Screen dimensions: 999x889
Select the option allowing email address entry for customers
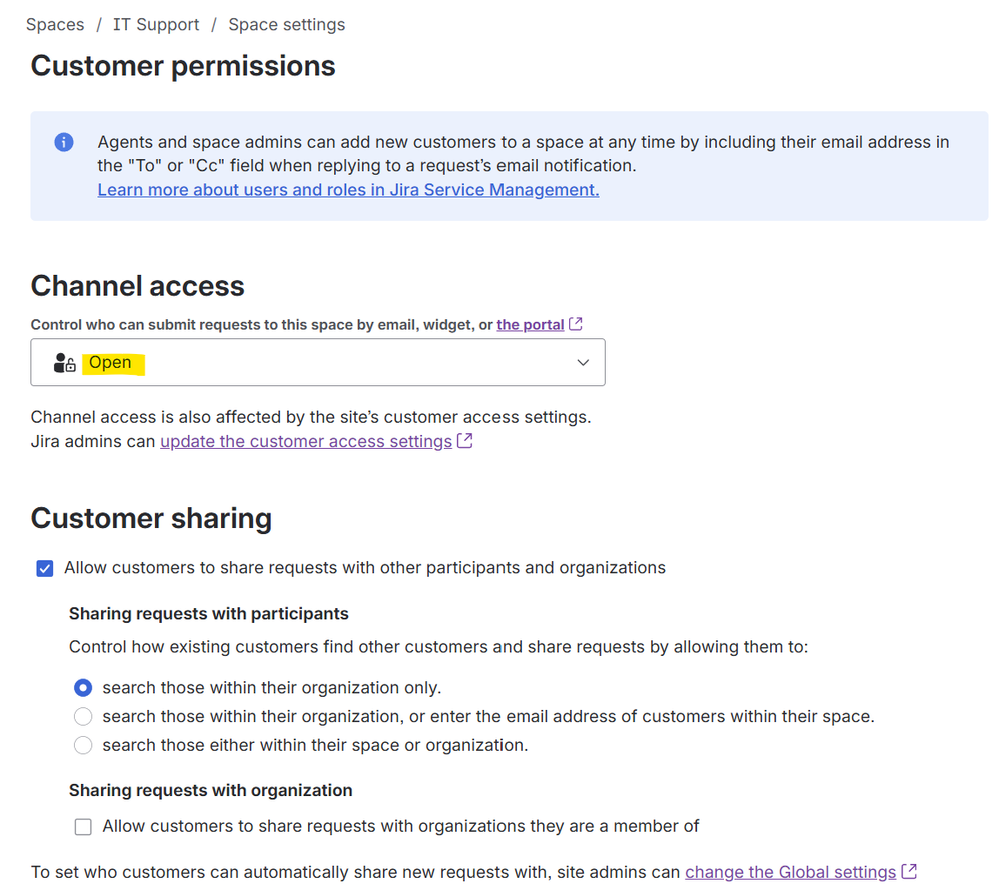coord(83,716)
